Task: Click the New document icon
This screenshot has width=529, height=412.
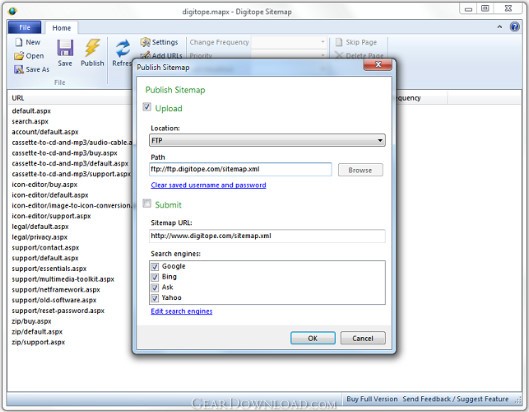Action: click(19, 43)
